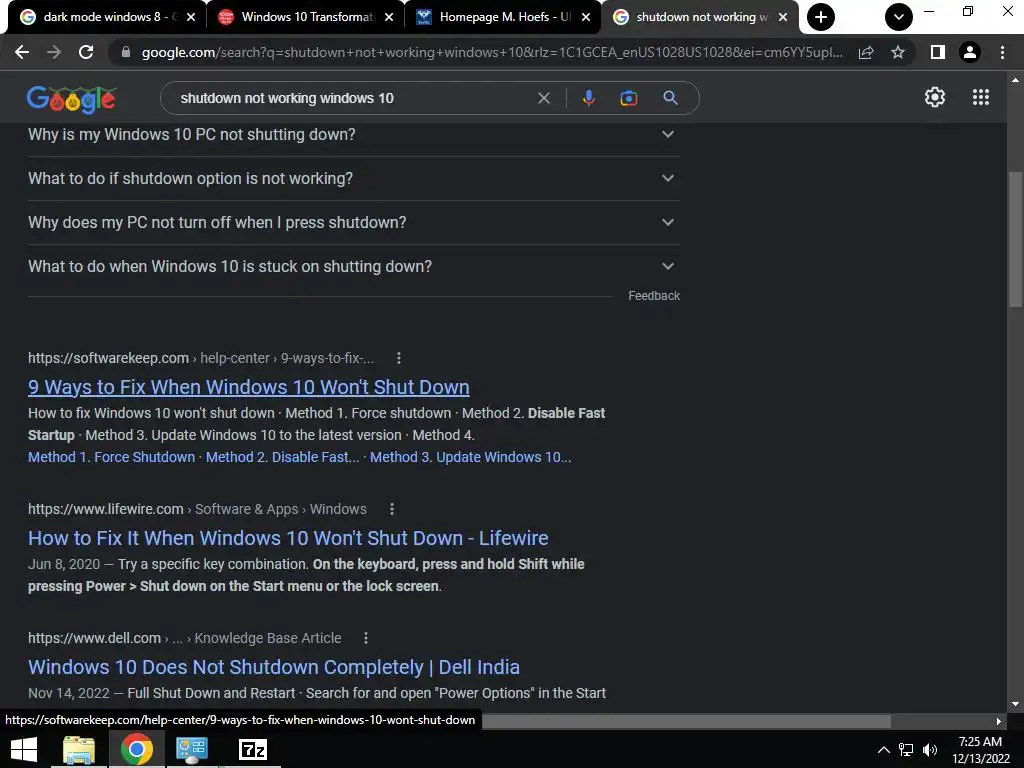
Task: Click the address bar URL
Action: [x=492, y=52]
